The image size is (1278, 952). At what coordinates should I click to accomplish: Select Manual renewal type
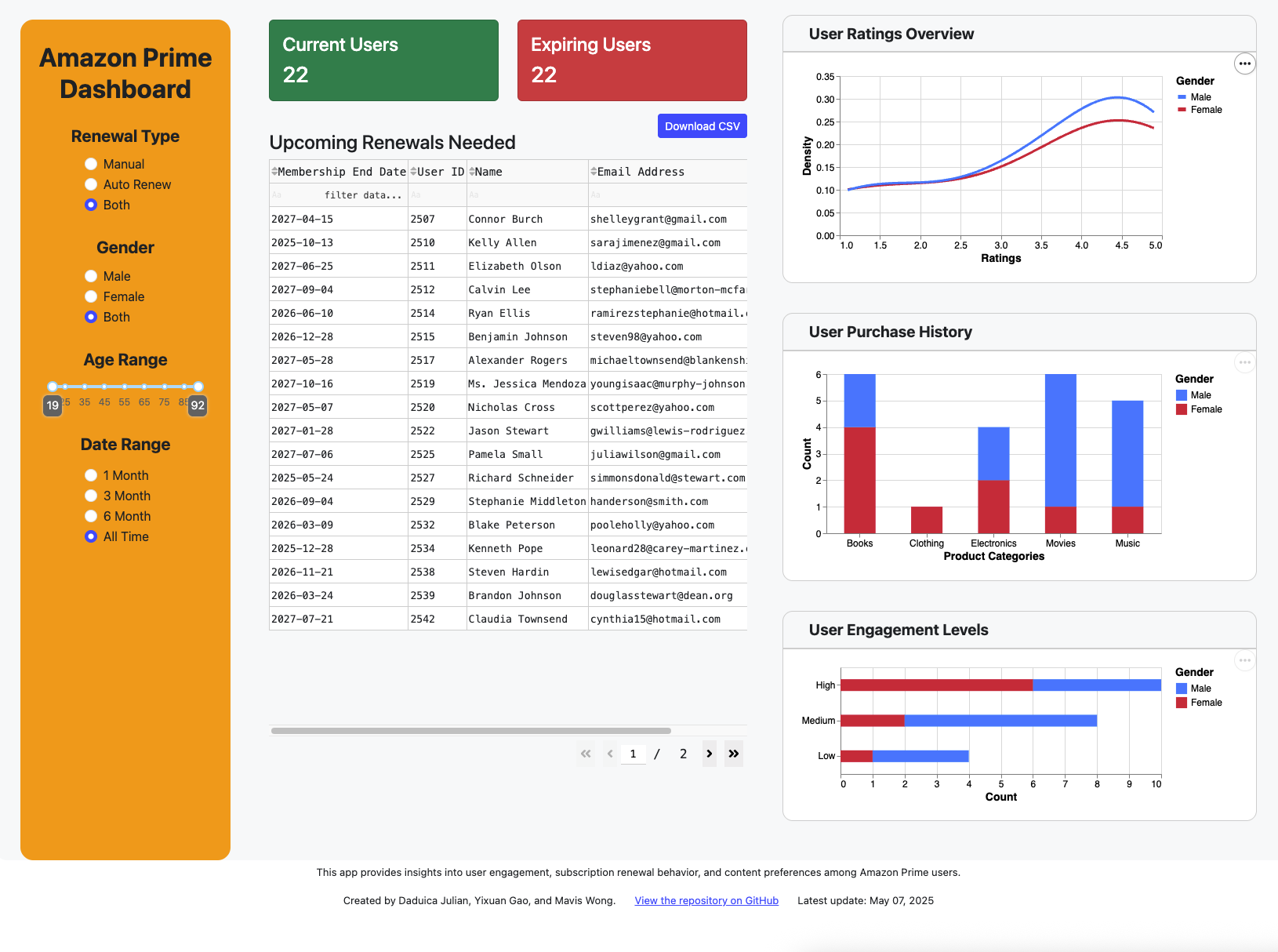[x=91, y=164]
